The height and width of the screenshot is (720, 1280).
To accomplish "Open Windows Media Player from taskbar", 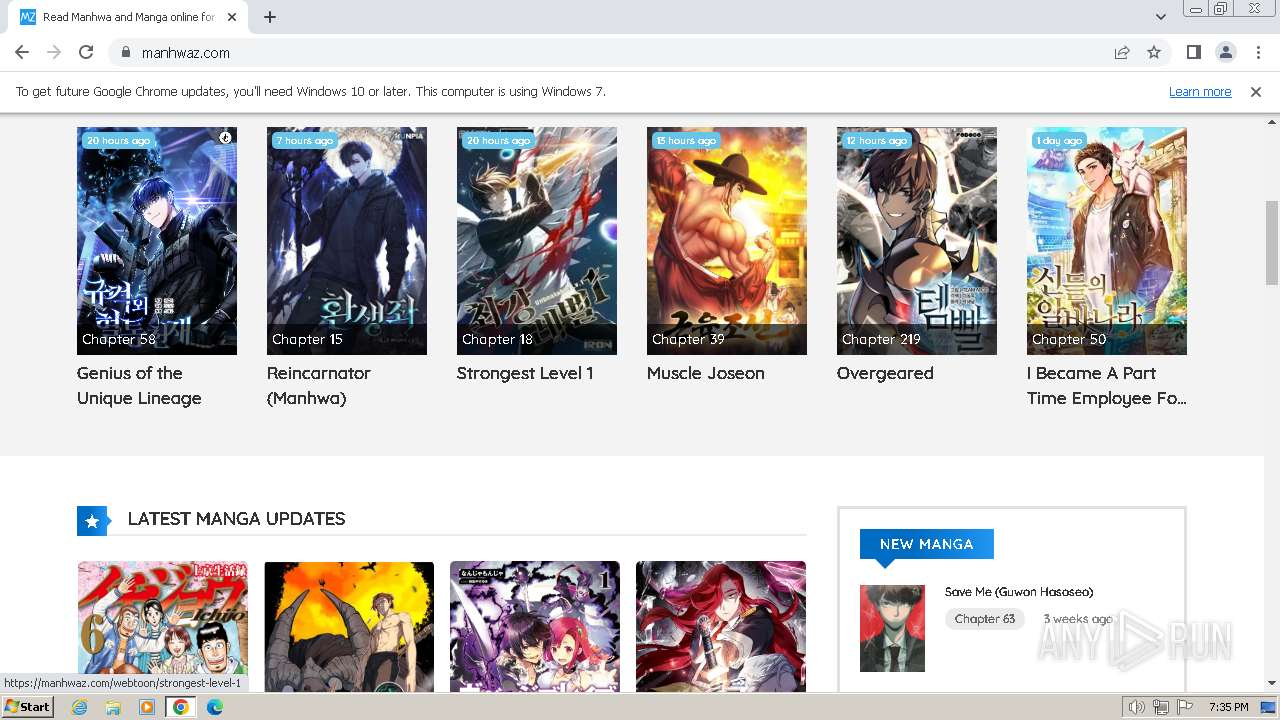I will 147,707.
